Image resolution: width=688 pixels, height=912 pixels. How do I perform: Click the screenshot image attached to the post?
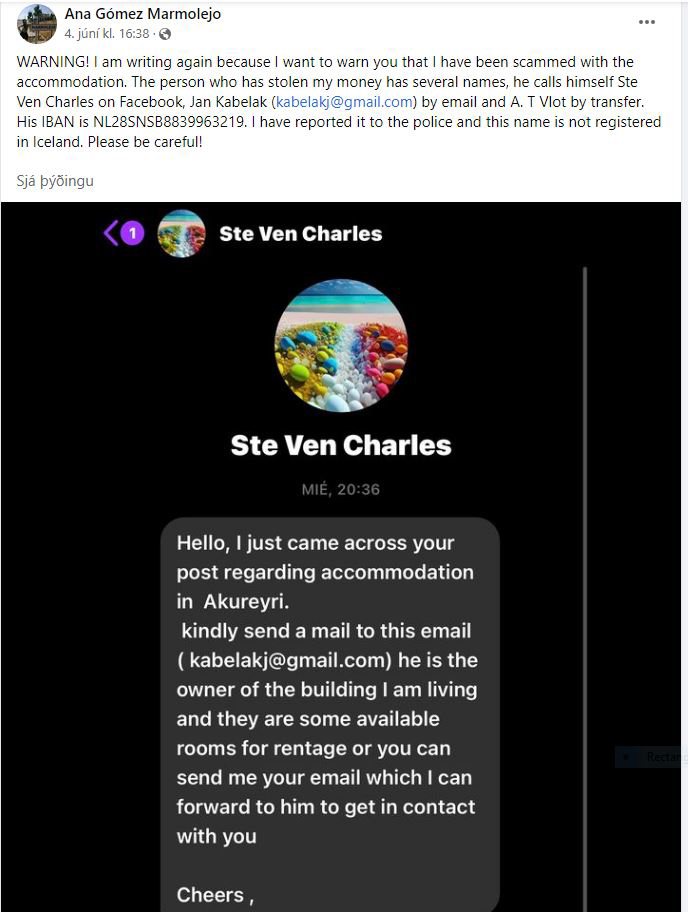[x=341, y=557]
